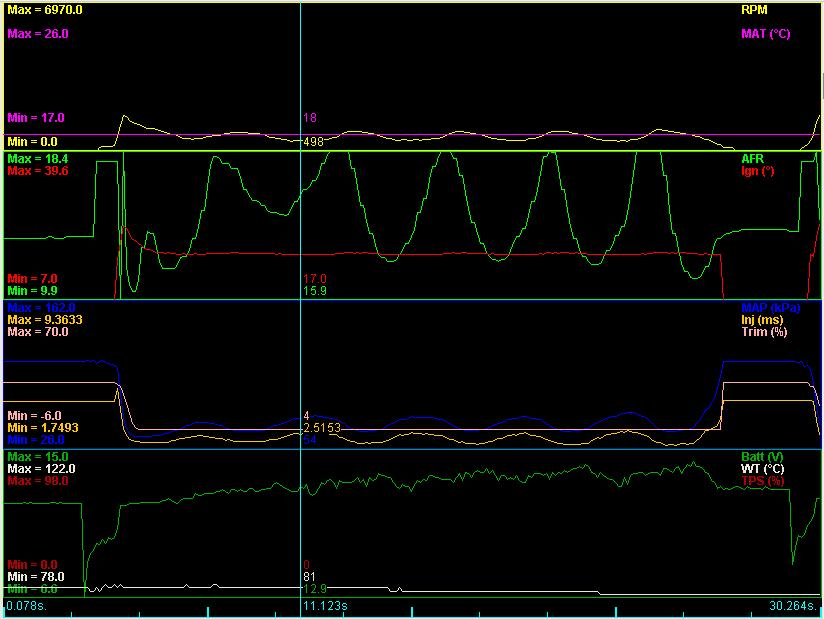Click the cursor water temp reading 81
The image size is (824, 619).
(310, 577)
